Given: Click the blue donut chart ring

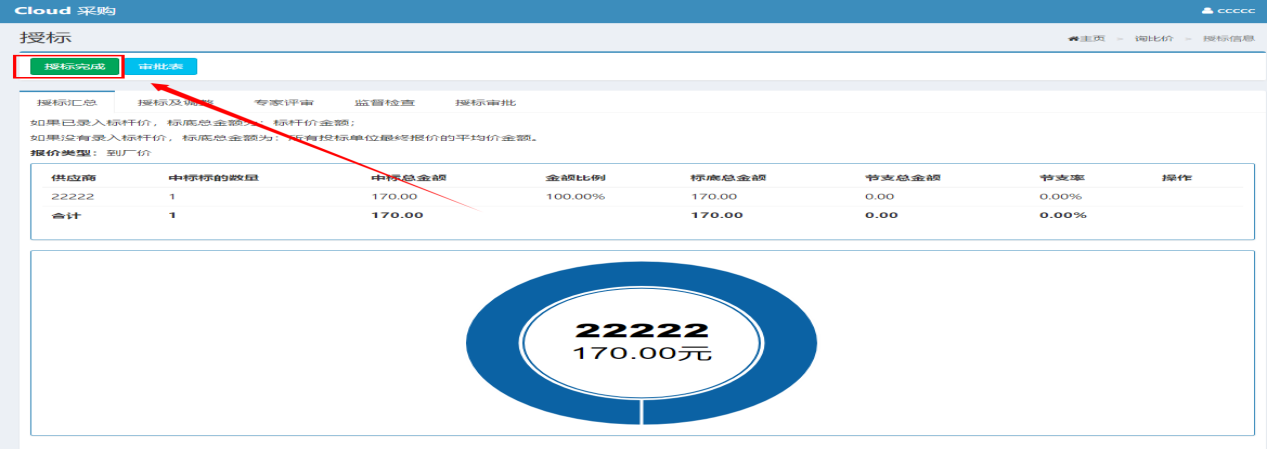Looking at the screenshot, I should coord(493,346).
